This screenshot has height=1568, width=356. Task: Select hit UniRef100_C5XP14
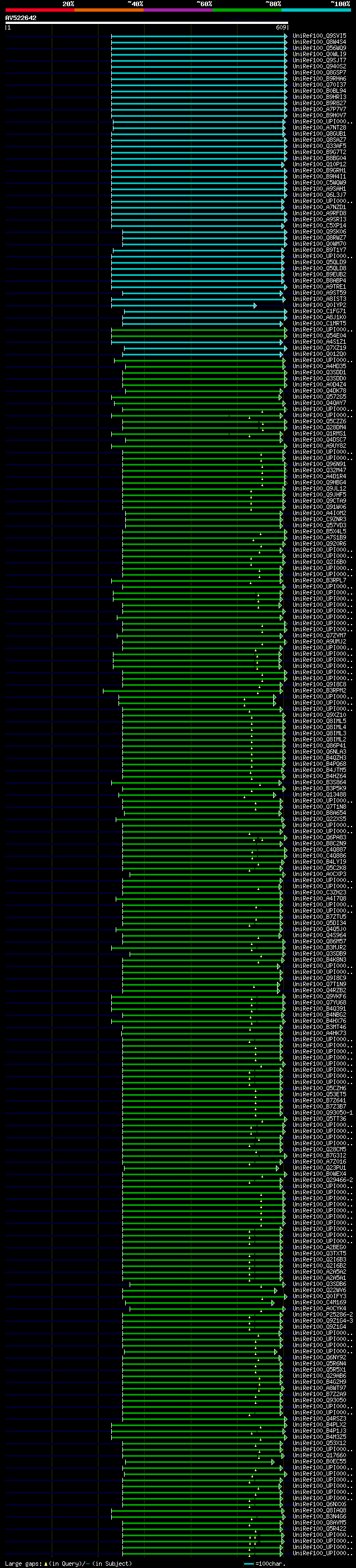click(x=319, y=225)
